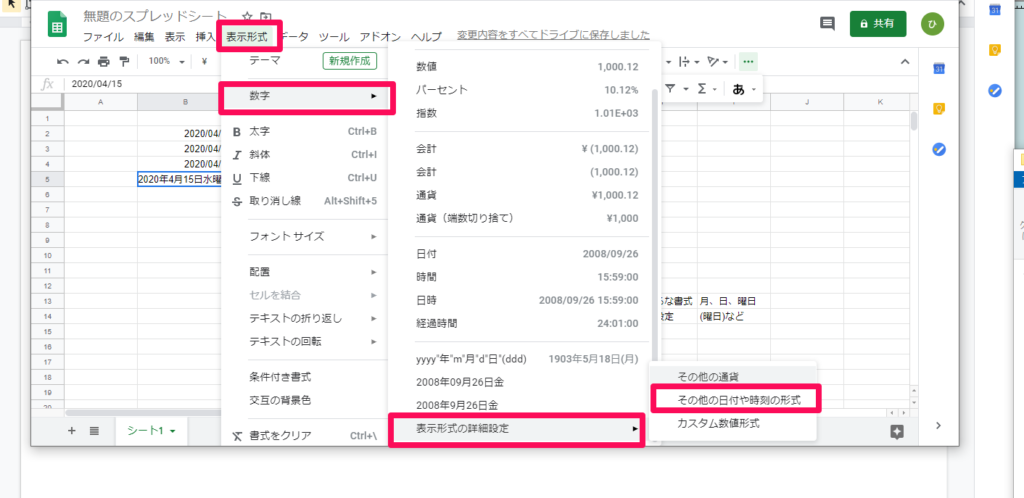Open Google Calendar in the side panel
Screen dimensions: 1024x498
(939, 68)
